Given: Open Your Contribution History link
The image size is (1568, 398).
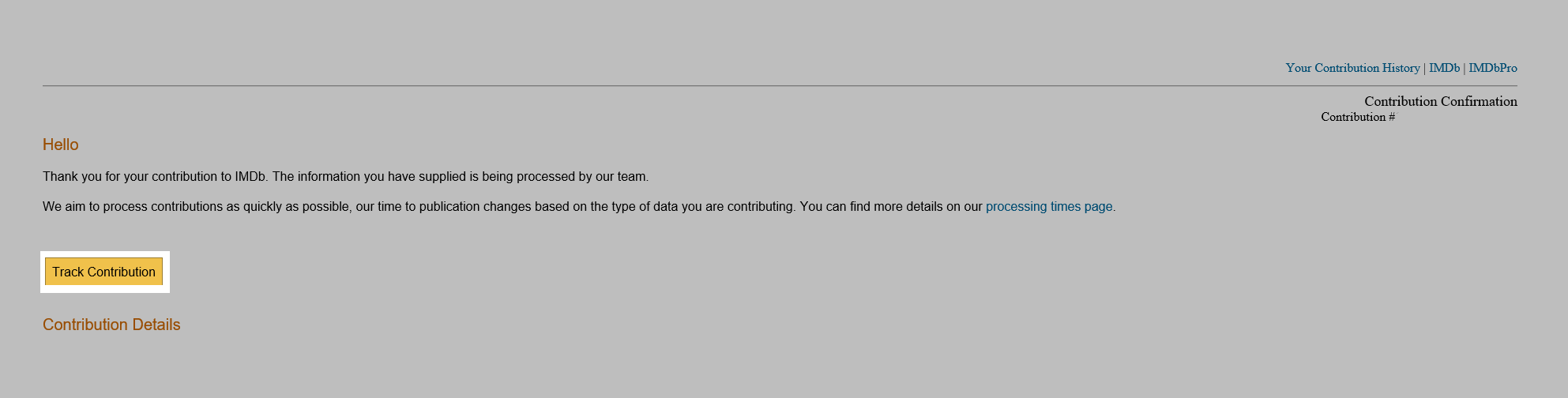Looking at the screenshot, I should click(x=1352, y=68).
